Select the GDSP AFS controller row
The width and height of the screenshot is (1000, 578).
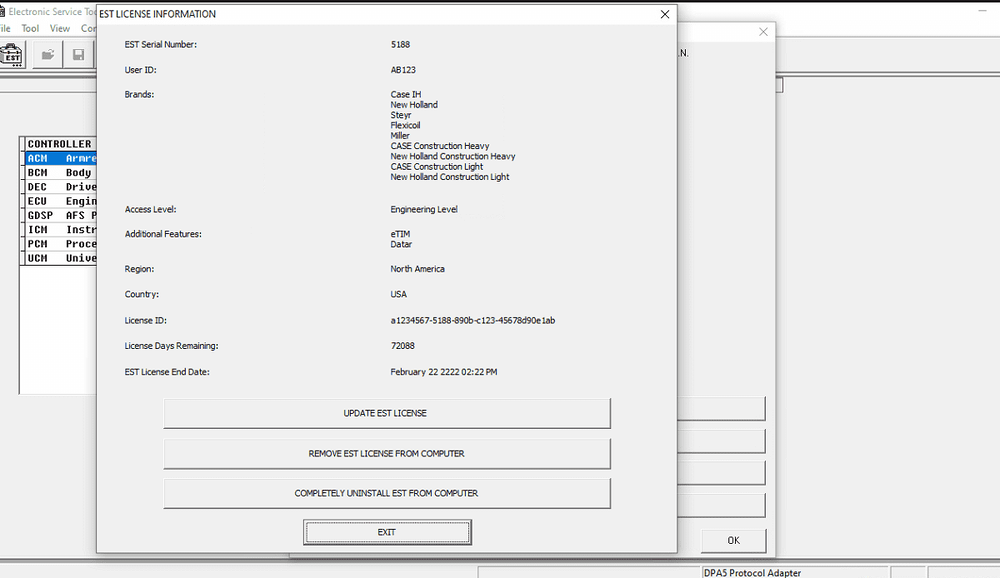(x=57, y=214)
